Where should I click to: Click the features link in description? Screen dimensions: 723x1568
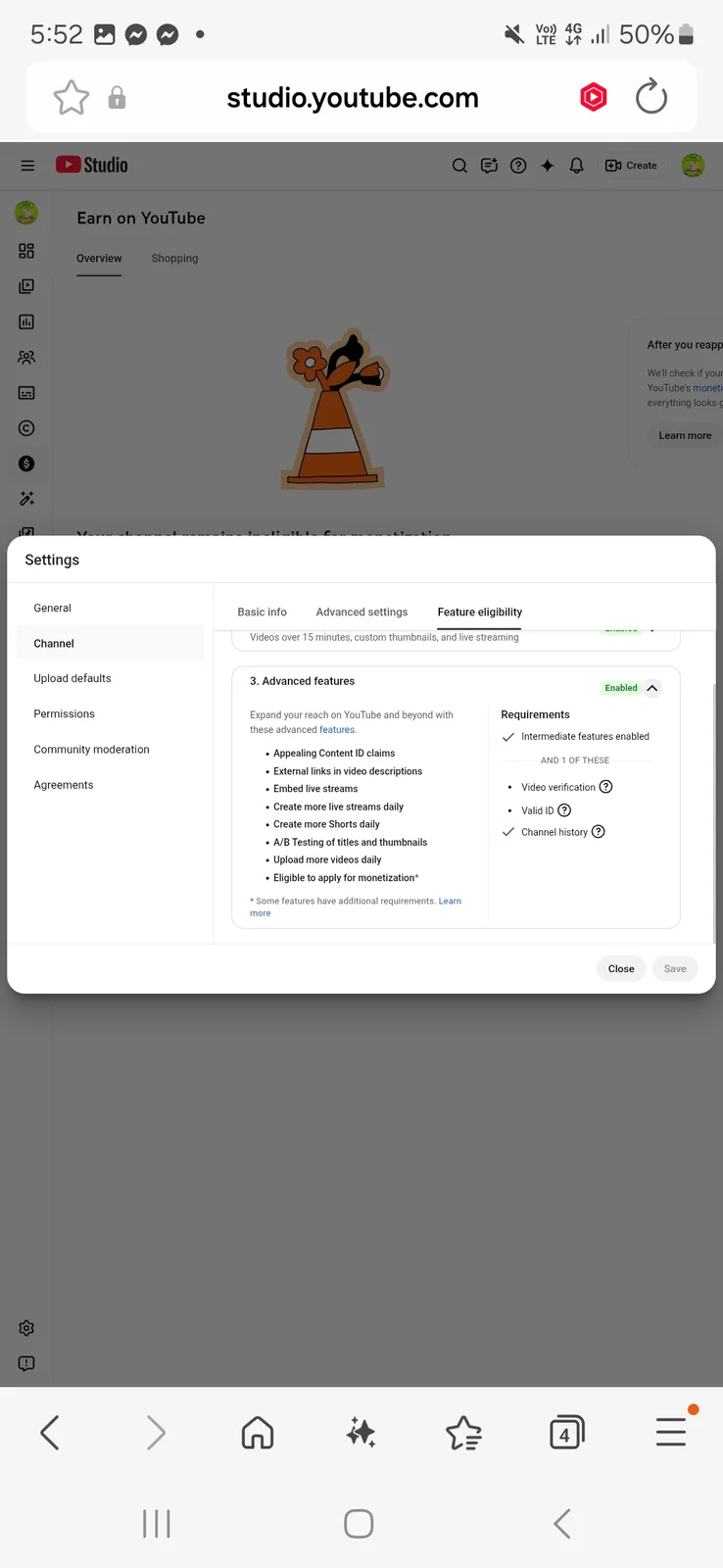[x=337, y=730]
